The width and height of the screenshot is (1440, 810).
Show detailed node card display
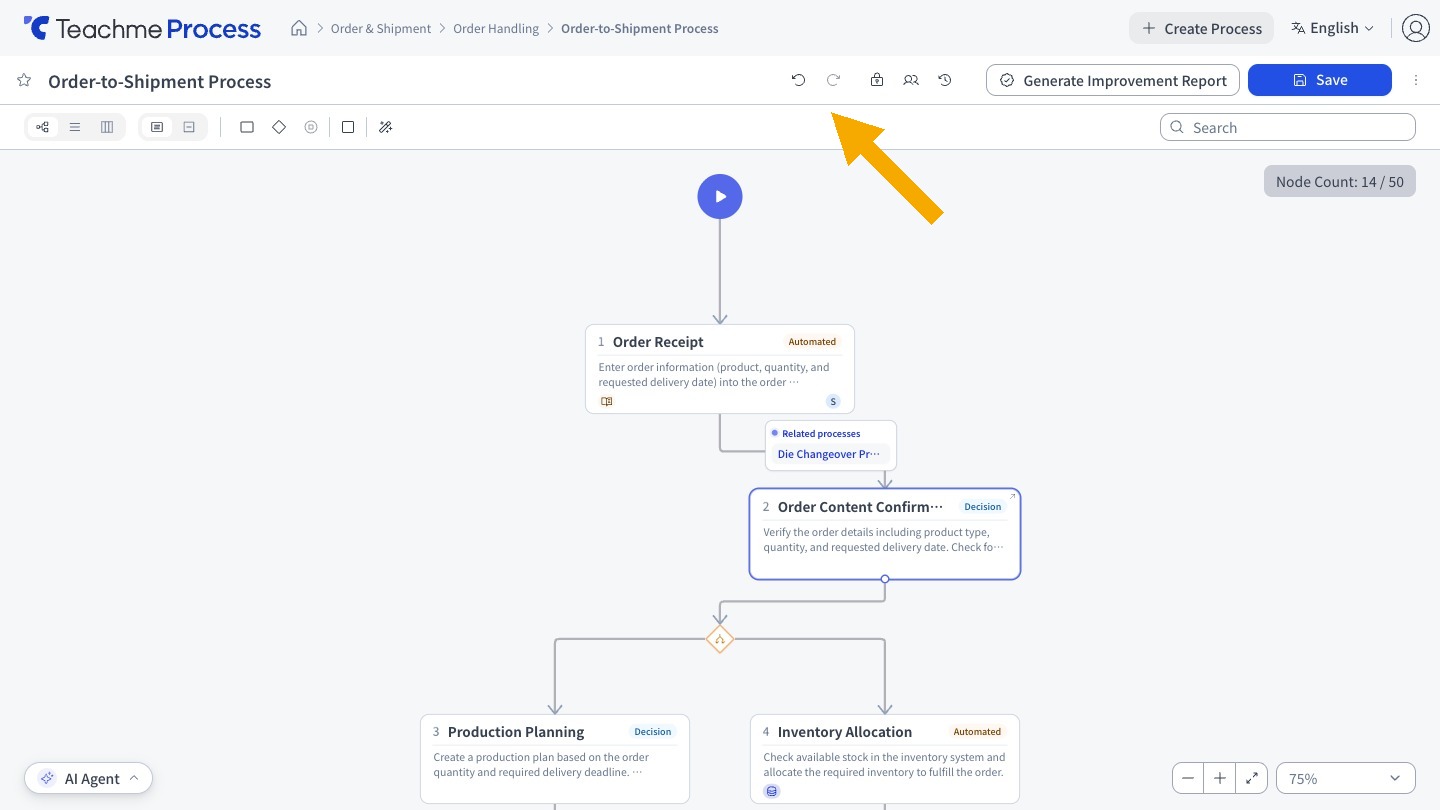(157, 127)
